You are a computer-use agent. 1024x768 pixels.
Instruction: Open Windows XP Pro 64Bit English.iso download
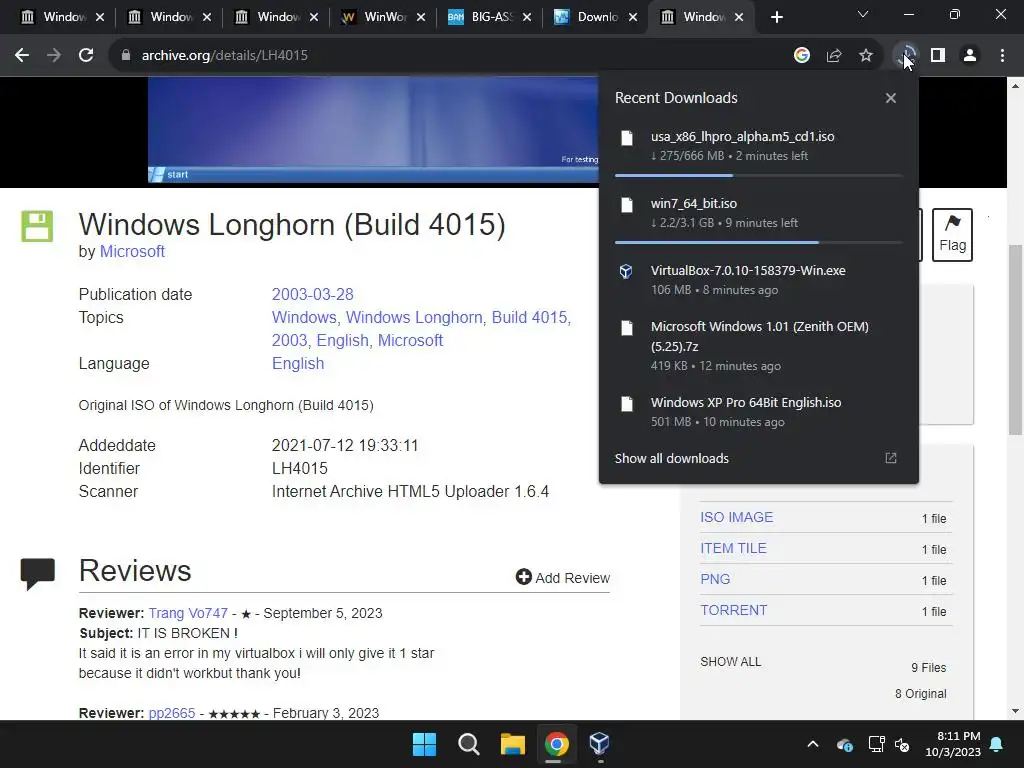758,411
